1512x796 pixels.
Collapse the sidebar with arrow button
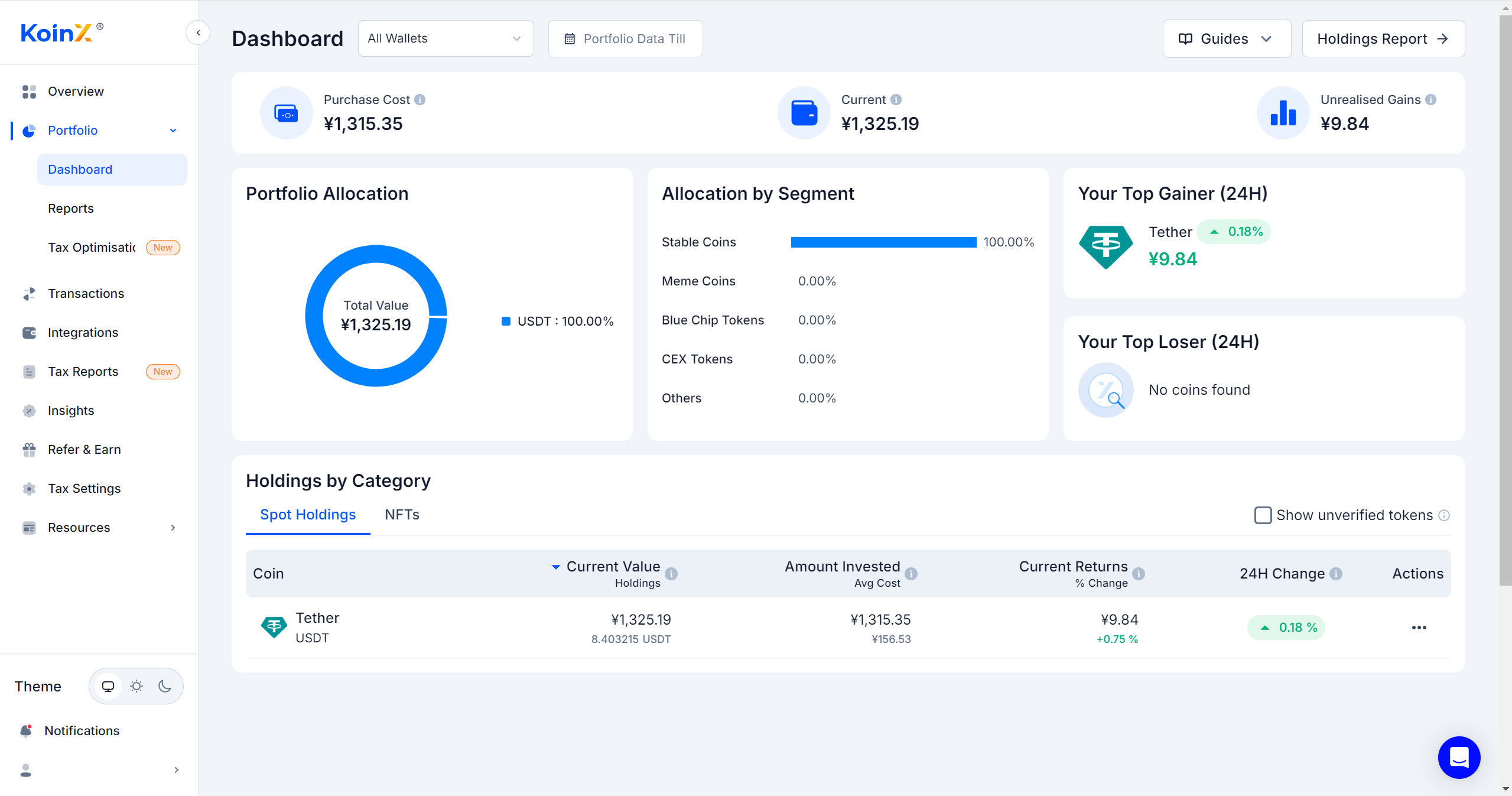[x=199, y=33]
